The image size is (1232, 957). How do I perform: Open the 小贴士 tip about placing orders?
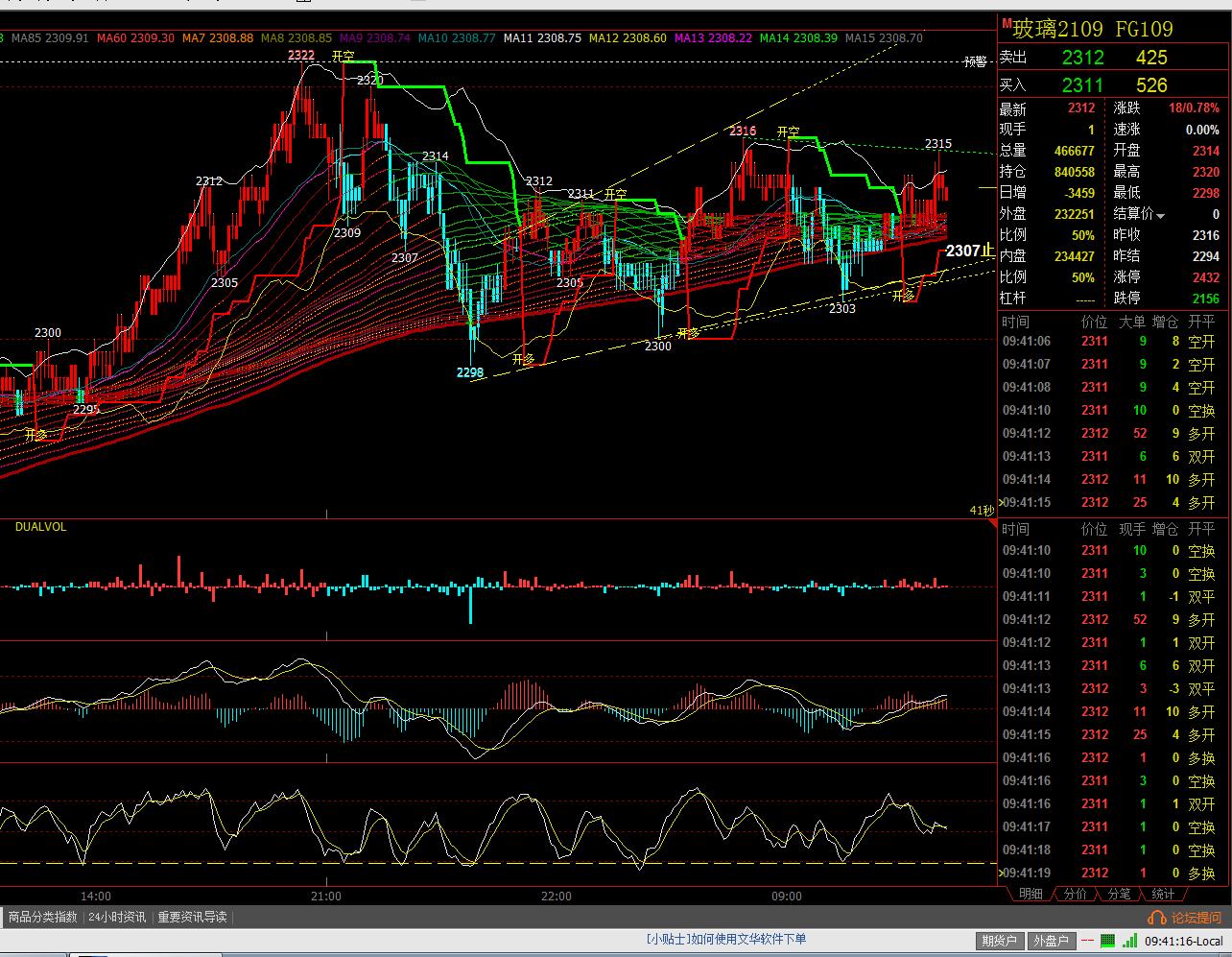[726, 940]
